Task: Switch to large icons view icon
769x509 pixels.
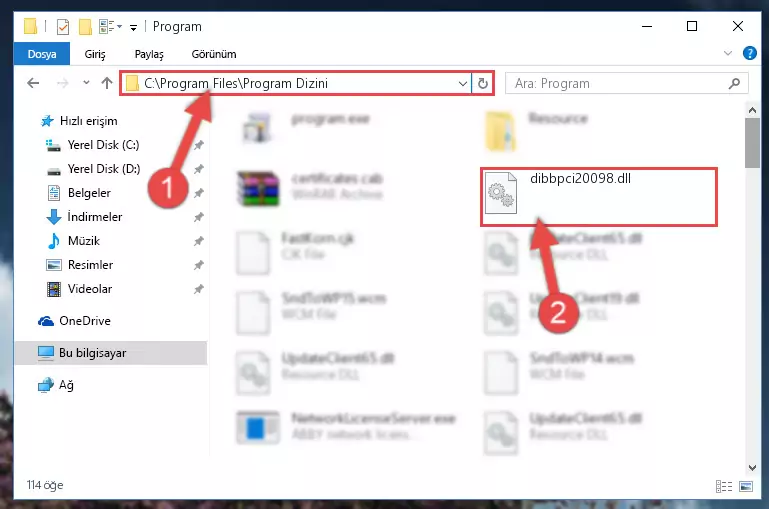Action: (746, 486)
